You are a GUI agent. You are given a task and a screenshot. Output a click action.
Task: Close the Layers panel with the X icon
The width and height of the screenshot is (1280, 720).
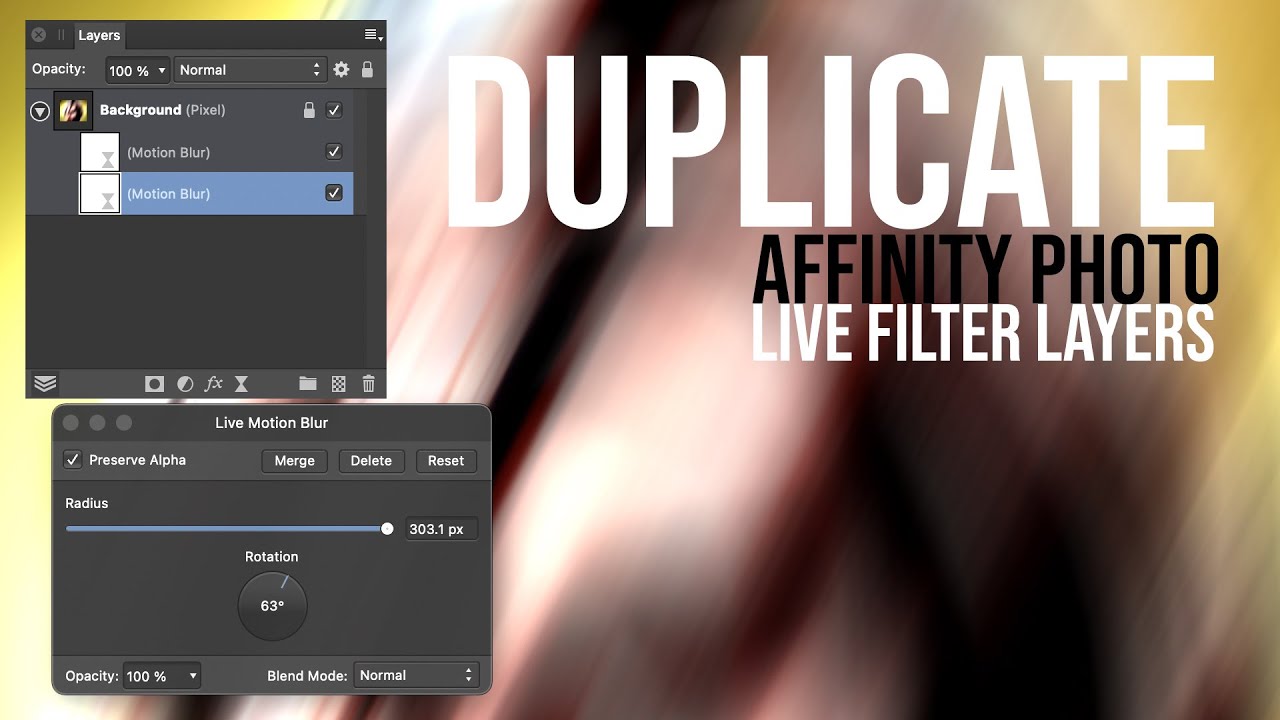pos(39,35)
